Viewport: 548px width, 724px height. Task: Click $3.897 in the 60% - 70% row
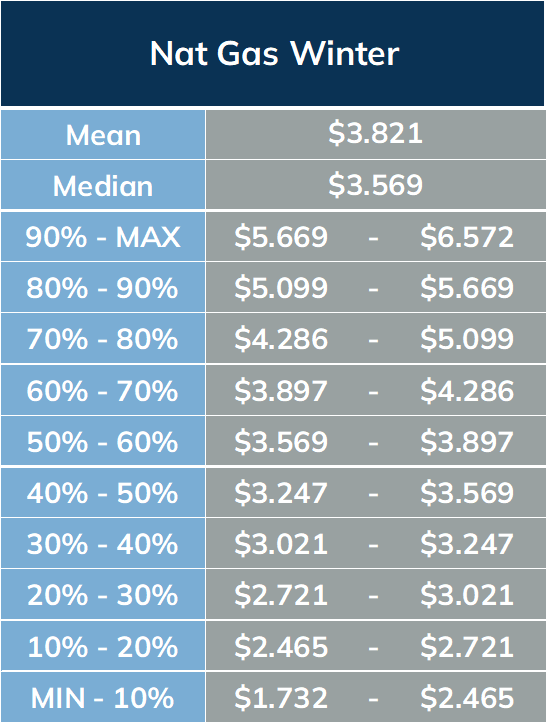[281, 391]
